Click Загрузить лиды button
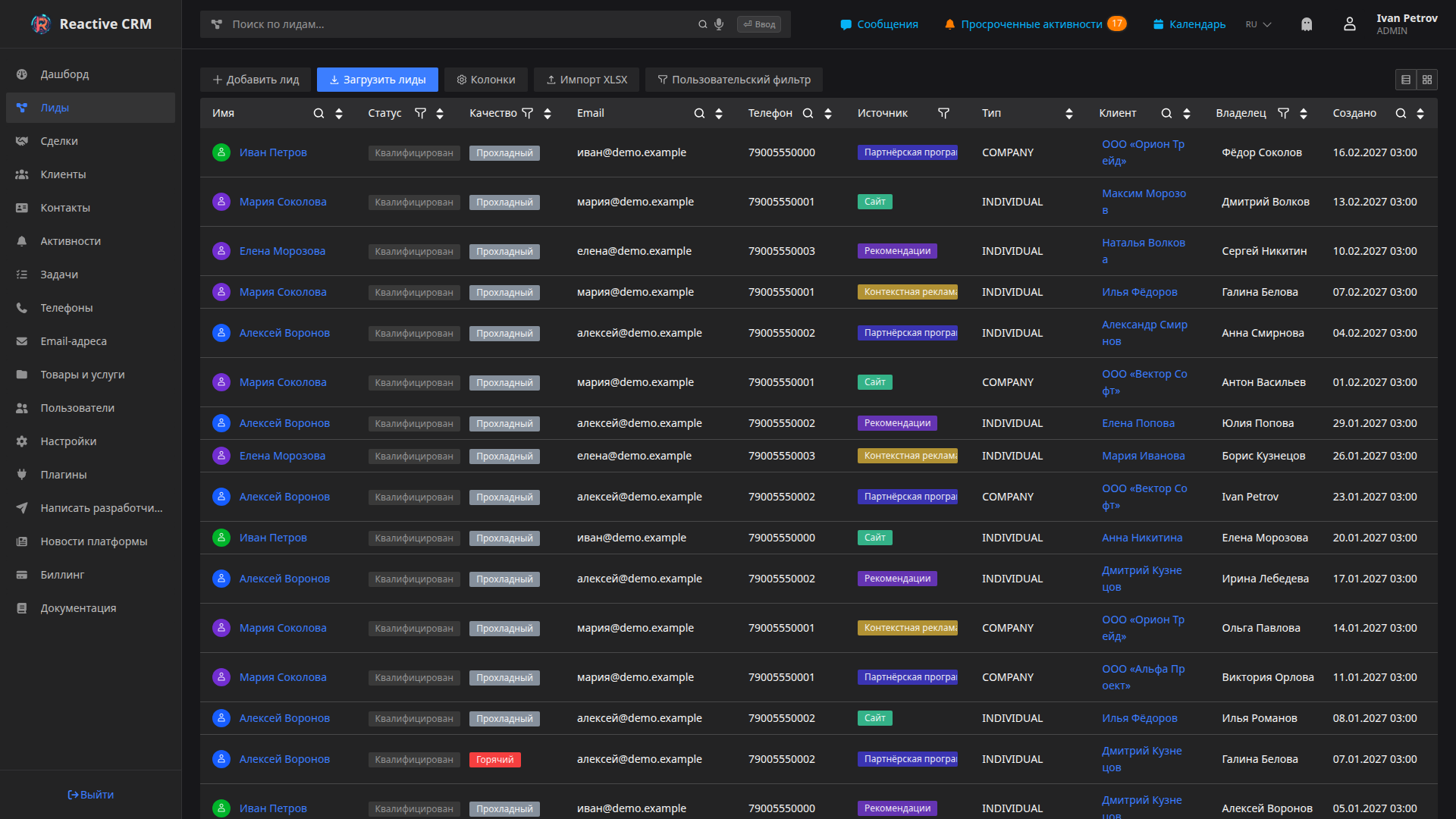Viewport: 1456px width, 819px height. tap(378, 80)
